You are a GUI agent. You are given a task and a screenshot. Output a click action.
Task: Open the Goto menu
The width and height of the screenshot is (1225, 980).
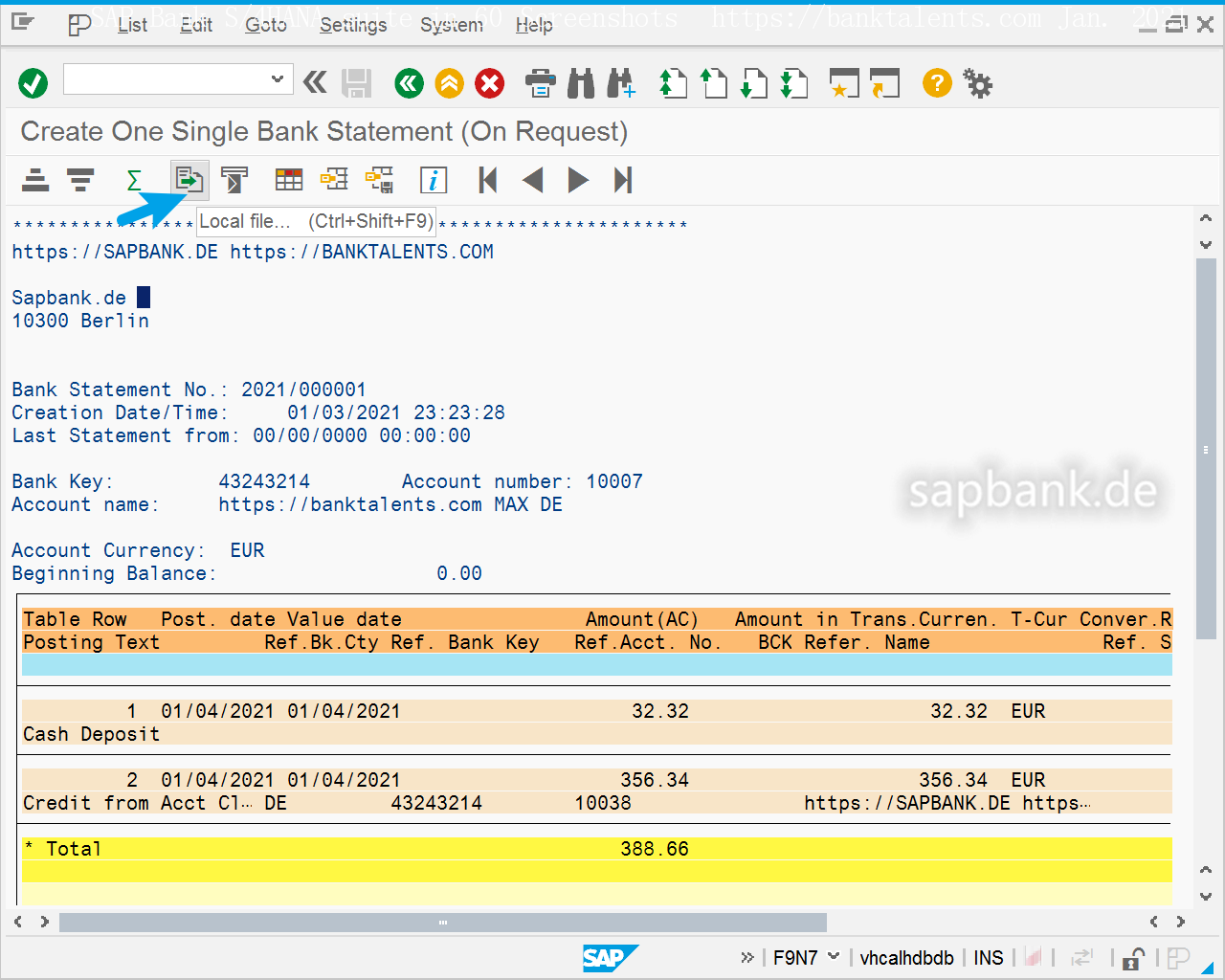[266, 25]
